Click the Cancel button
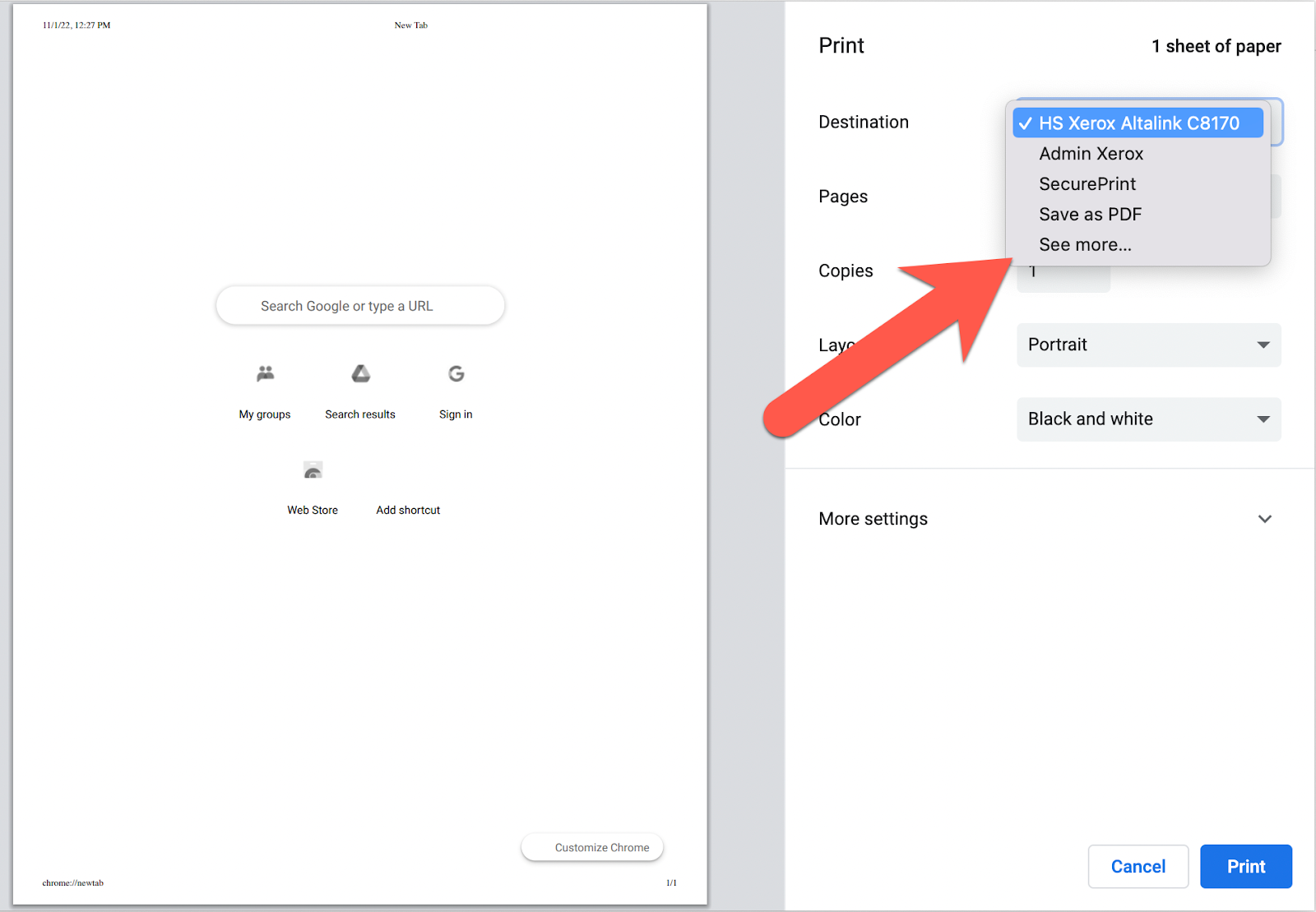This screenshot has width=1316, height=912. coord(1138,867)
